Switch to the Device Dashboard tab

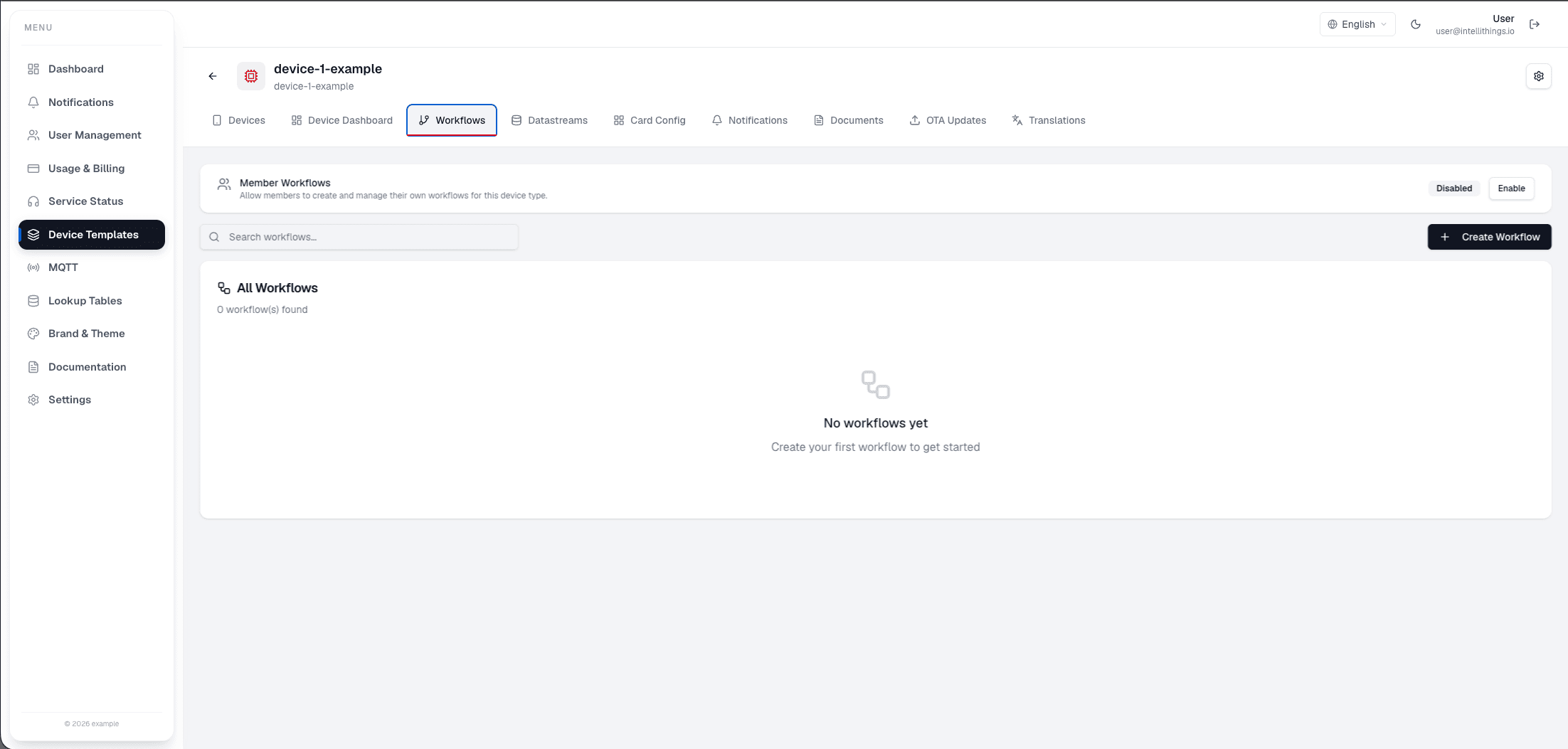341,120
